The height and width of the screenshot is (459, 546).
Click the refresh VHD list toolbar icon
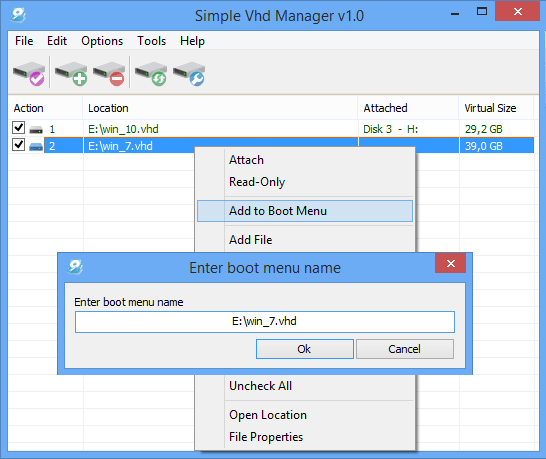151,73
